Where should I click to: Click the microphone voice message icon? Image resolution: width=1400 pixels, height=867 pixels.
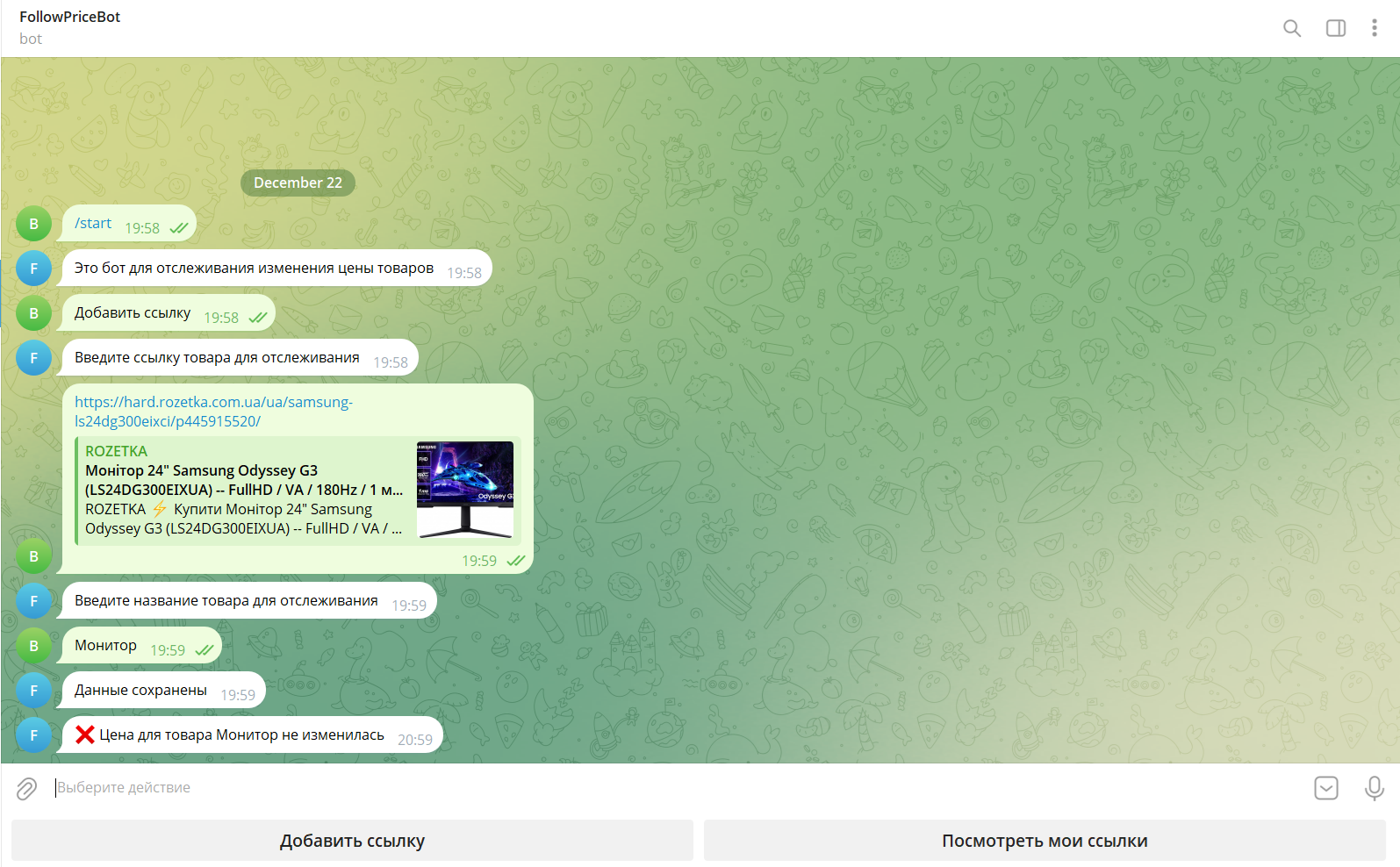(x=1374, y=788)
